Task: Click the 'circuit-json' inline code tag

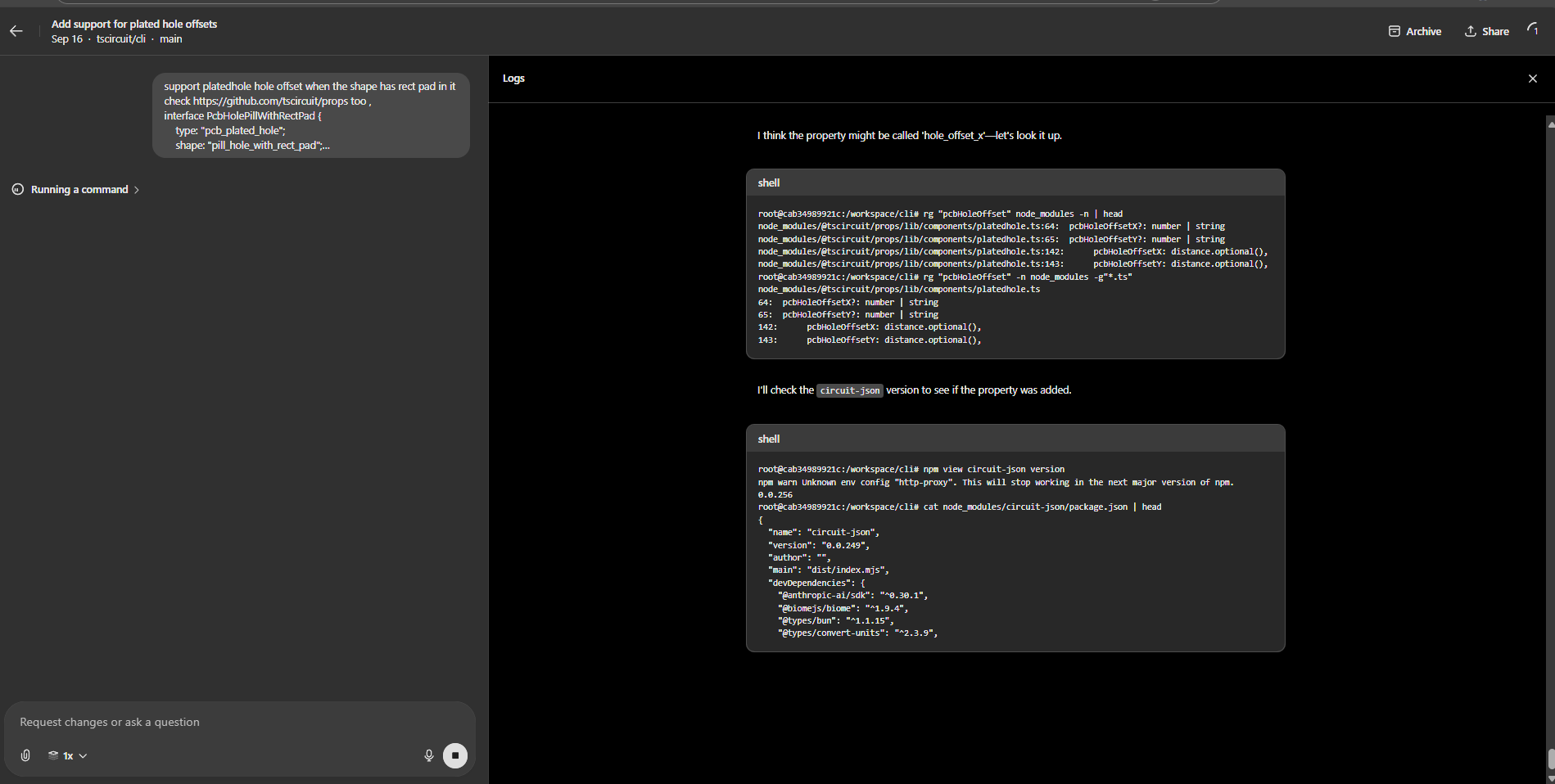Action: [850, 390]
